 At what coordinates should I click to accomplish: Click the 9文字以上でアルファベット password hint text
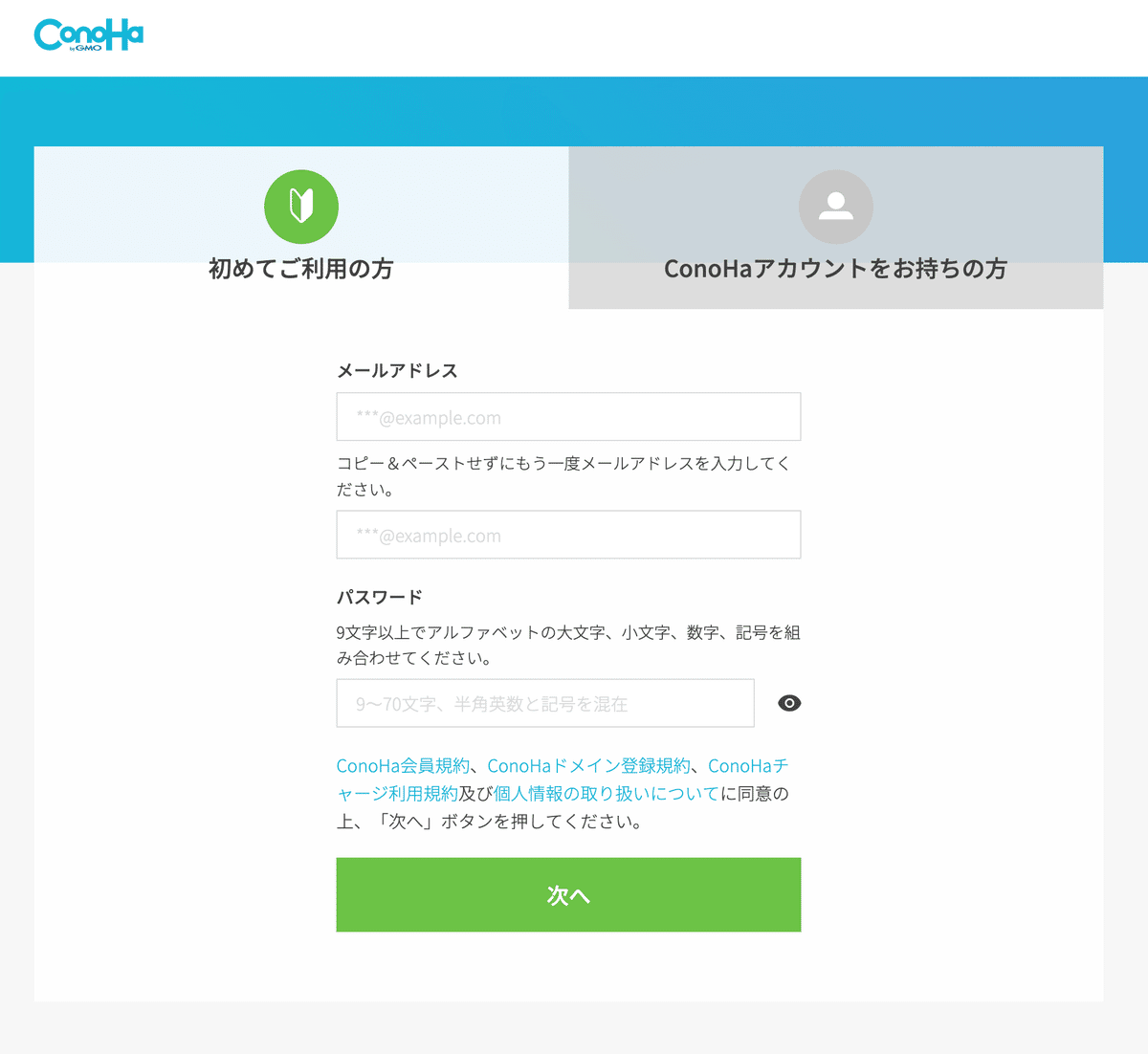tap(568, 646)
